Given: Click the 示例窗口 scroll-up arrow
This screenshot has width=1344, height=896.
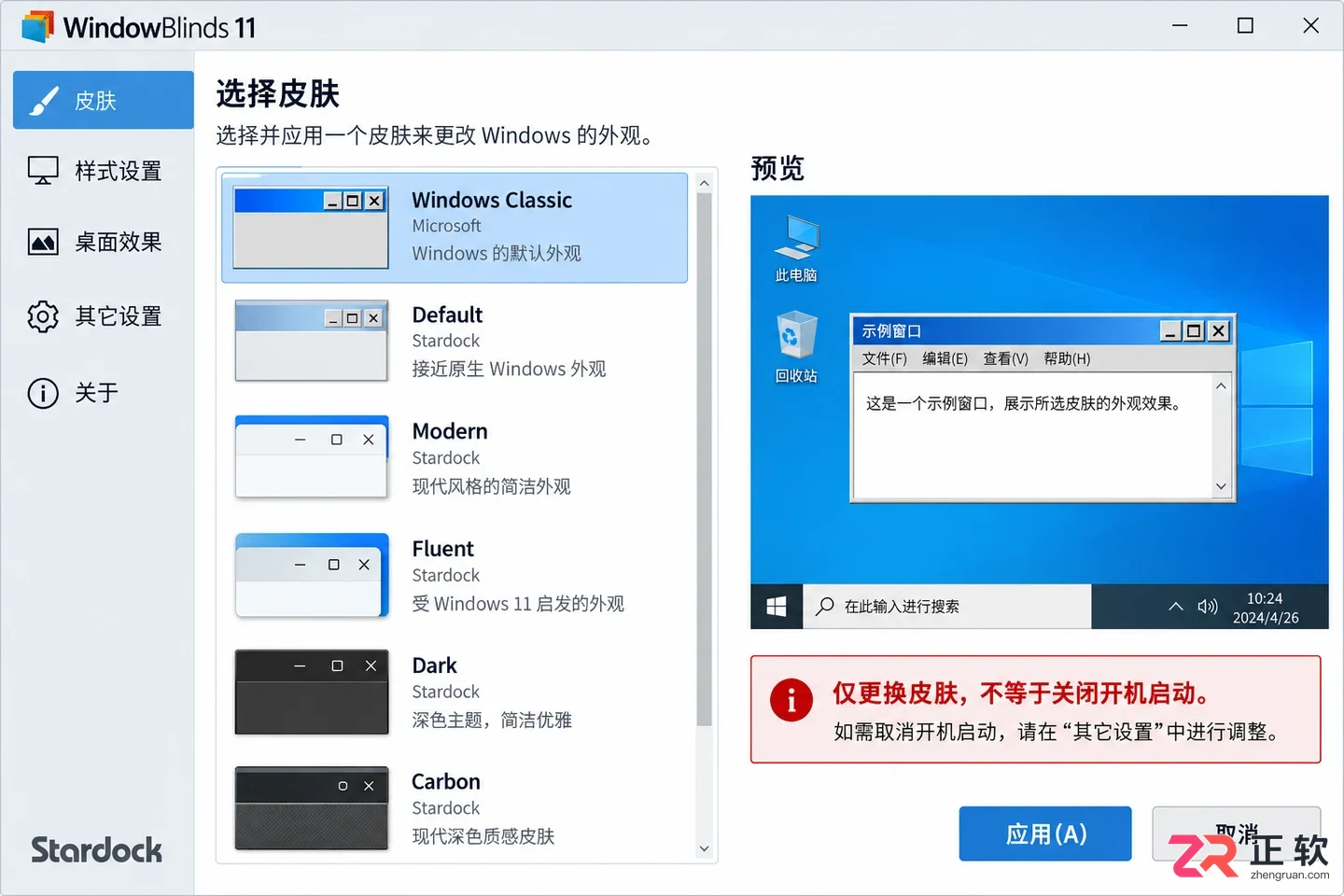Looking at the screenshot, I should [1221, 385].
